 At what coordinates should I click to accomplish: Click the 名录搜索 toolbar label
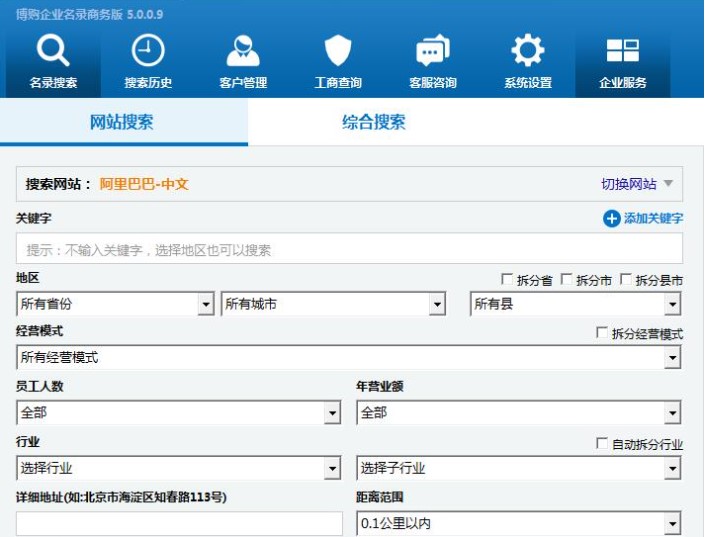pyautogui.click(x=53, y=83)
